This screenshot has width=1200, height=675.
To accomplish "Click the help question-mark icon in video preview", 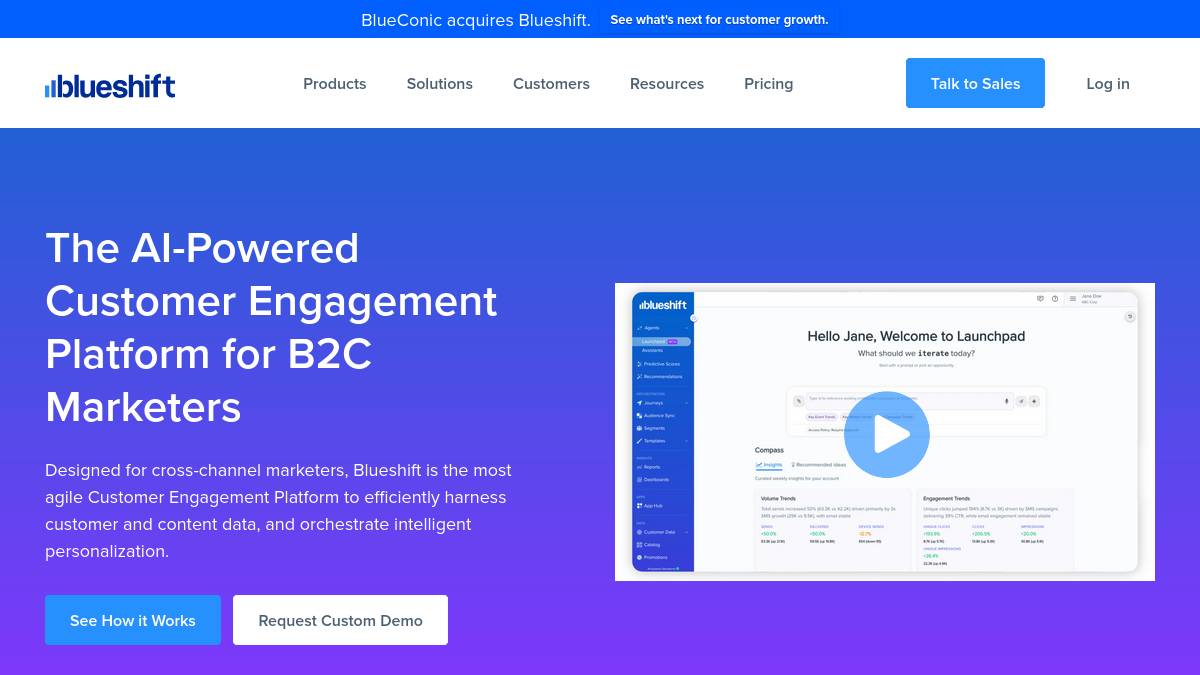I will [1055, 298].
